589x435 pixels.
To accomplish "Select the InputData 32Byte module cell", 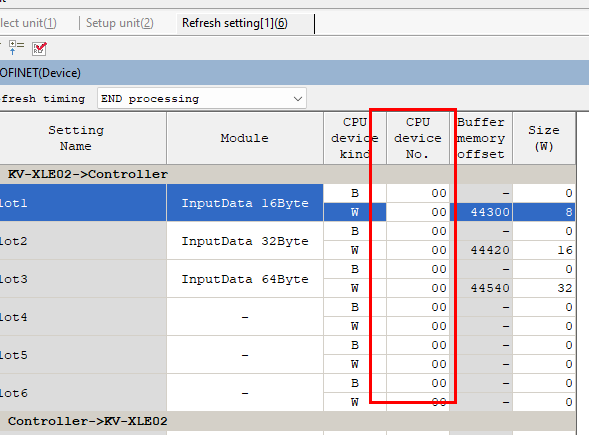I will point(245,241).
